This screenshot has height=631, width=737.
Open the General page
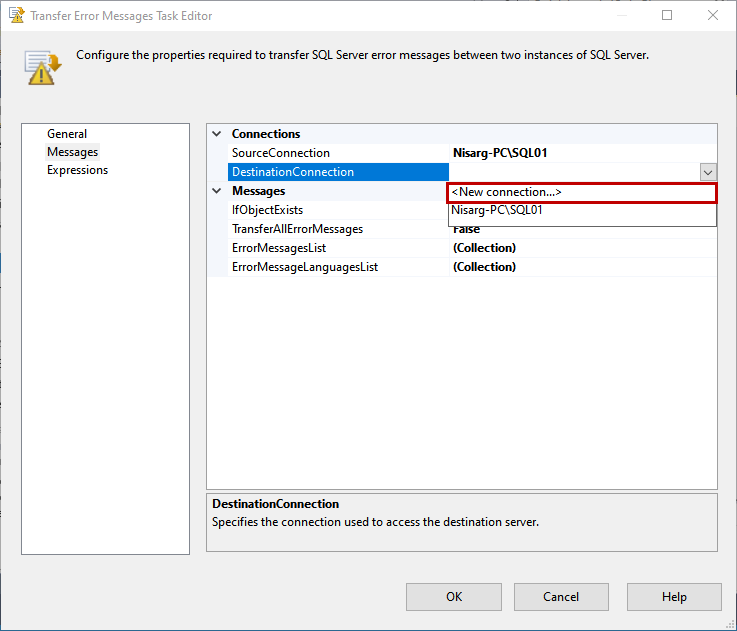coord(67,134)
